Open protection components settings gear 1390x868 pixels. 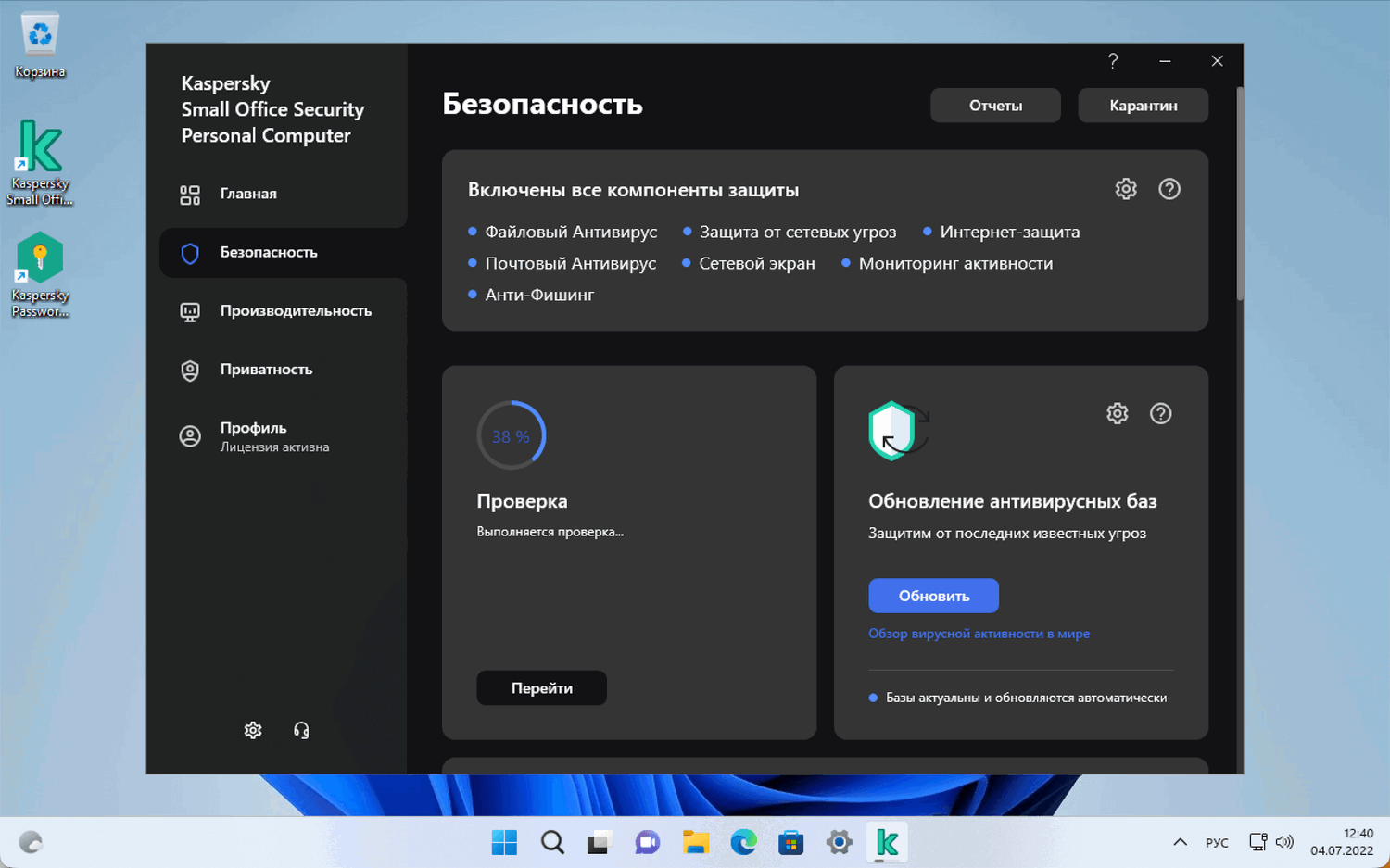(x=1126, y=189)
